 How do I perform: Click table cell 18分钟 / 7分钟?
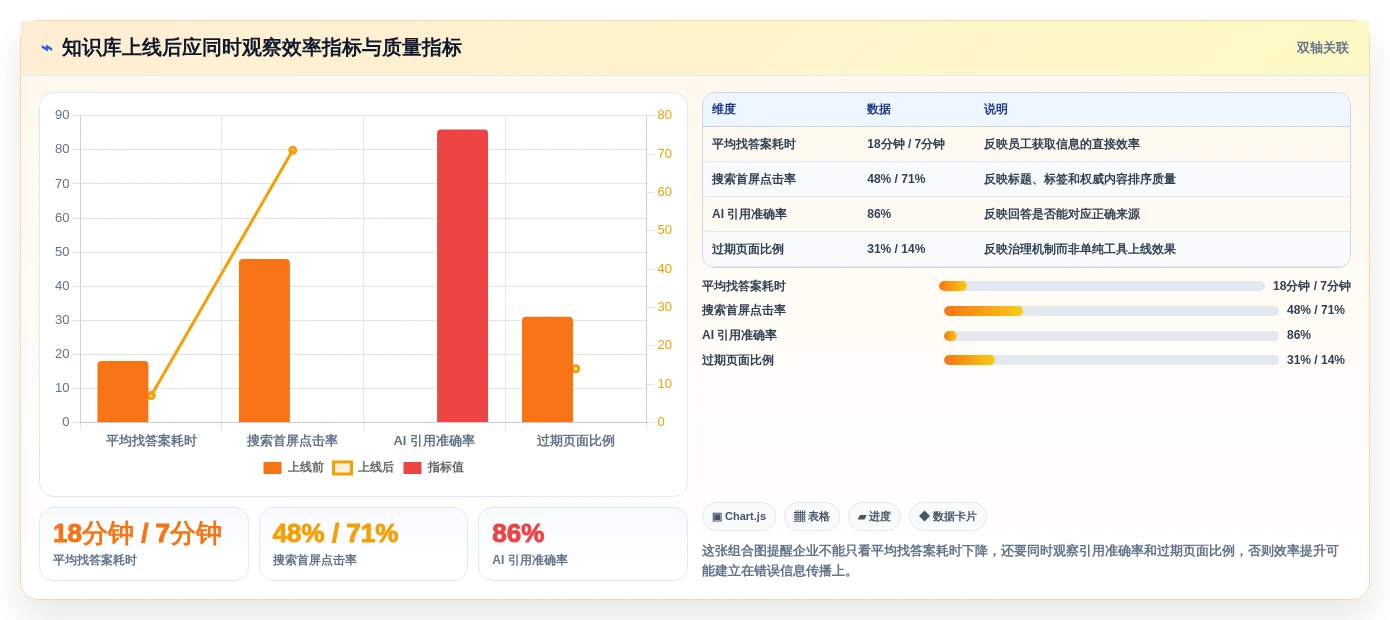[x=906, y=144]
